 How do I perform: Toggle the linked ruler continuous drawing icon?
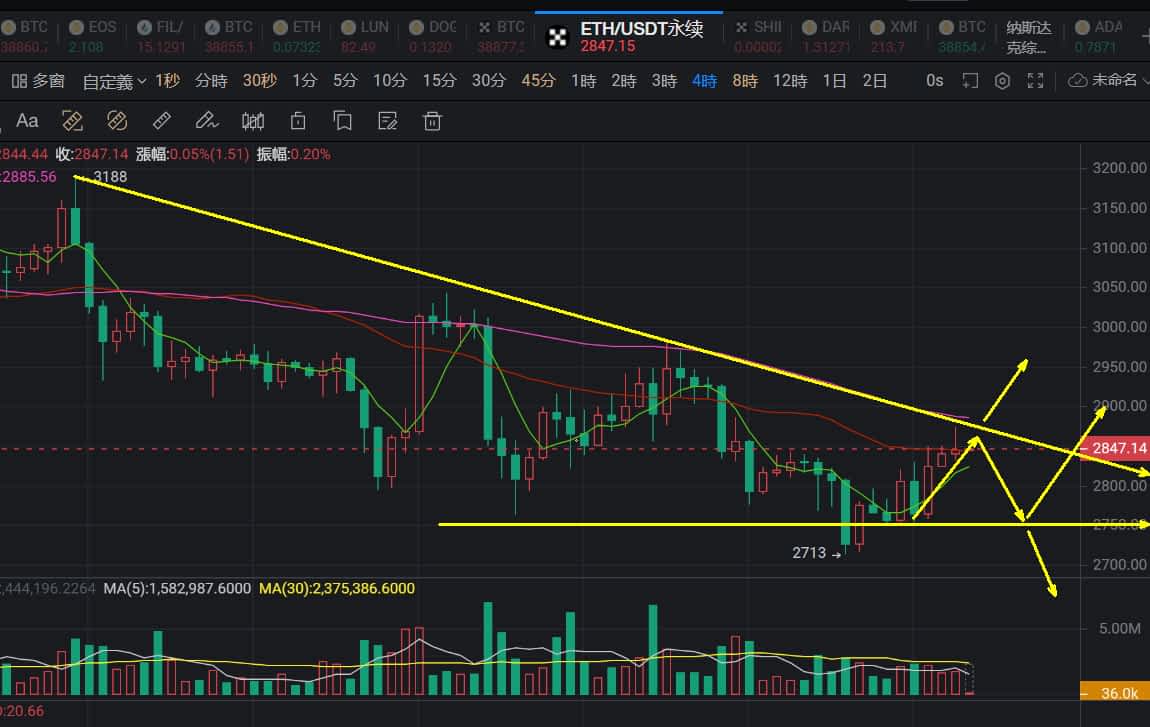(117, 120)
